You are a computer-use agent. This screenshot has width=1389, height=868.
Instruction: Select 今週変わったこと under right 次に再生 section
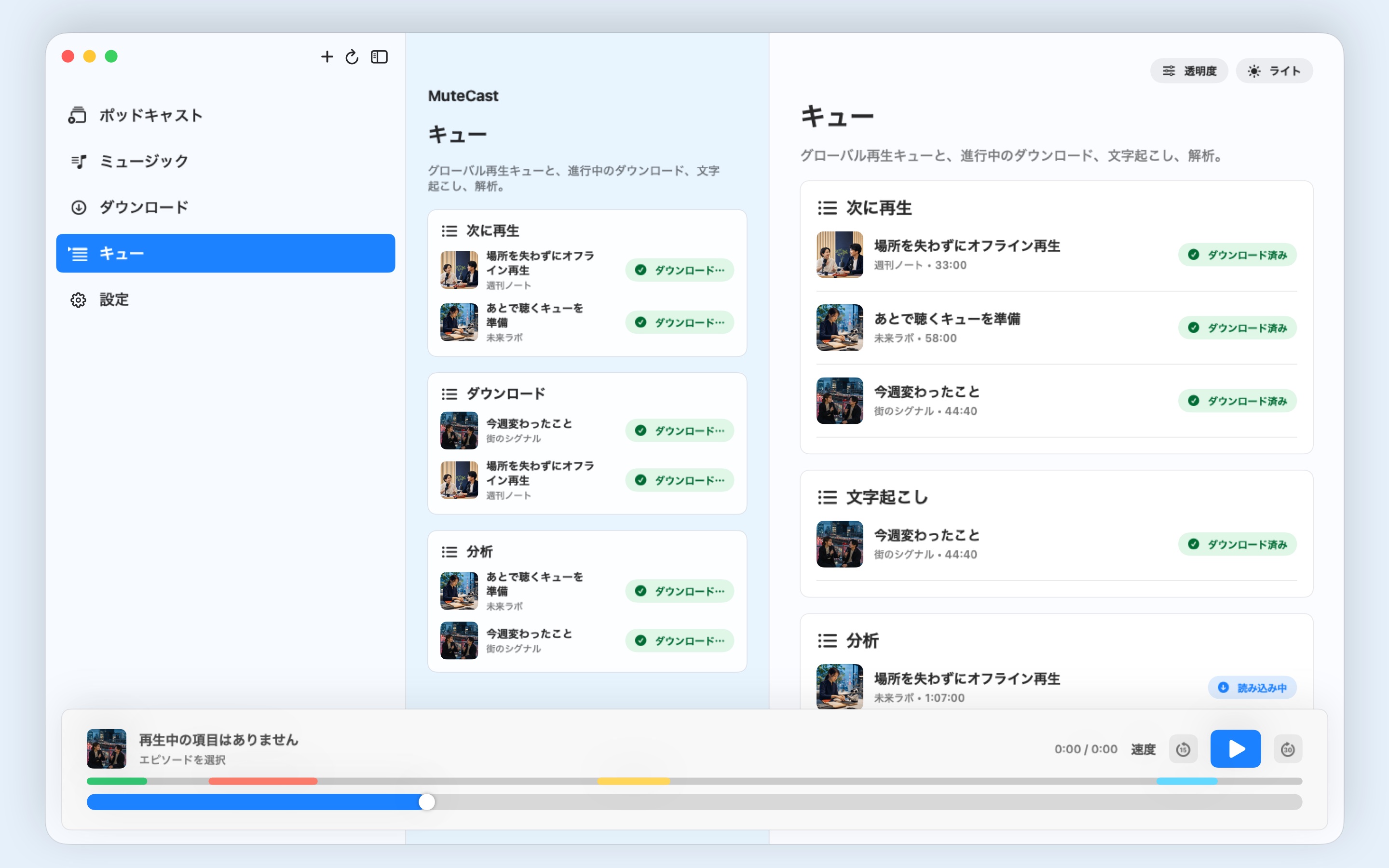coord(1056,401)
